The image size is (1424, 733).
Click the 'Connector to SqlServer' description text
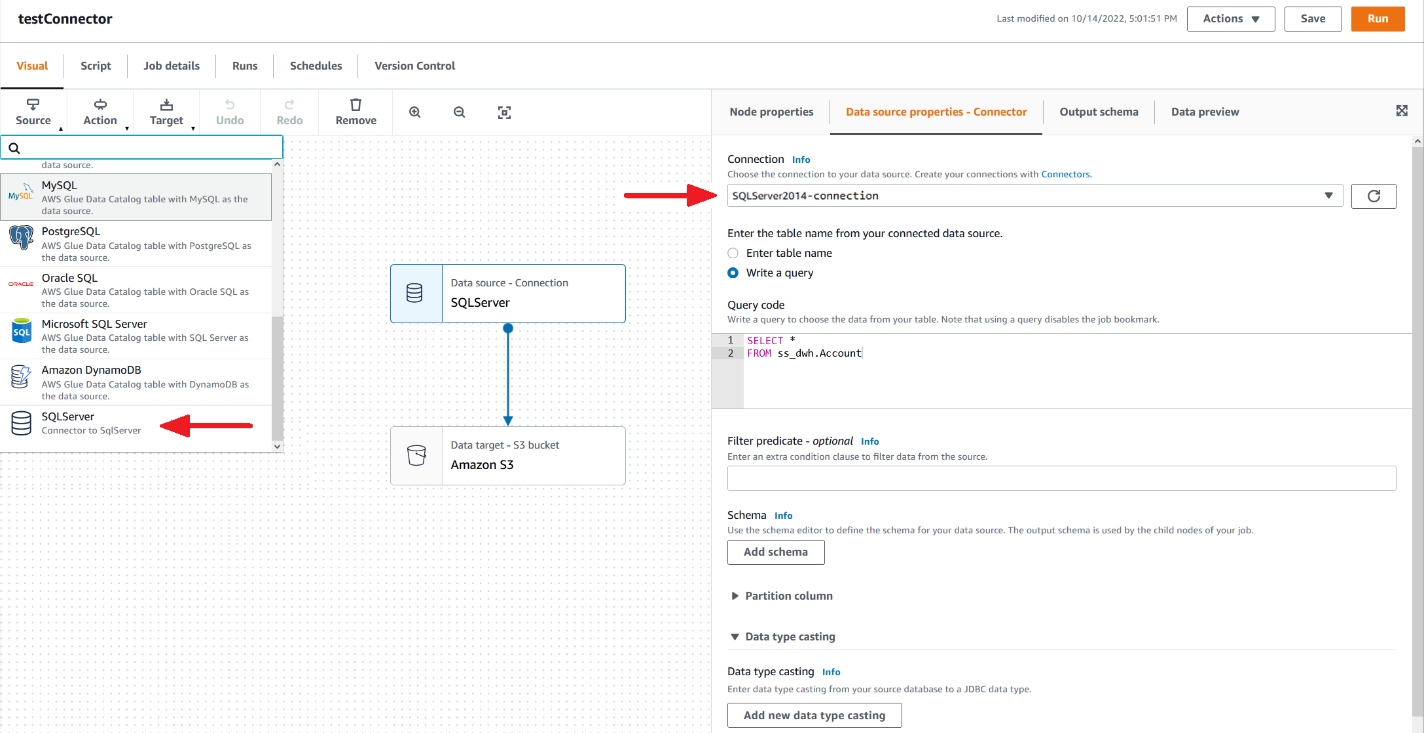tap(91, 431)
